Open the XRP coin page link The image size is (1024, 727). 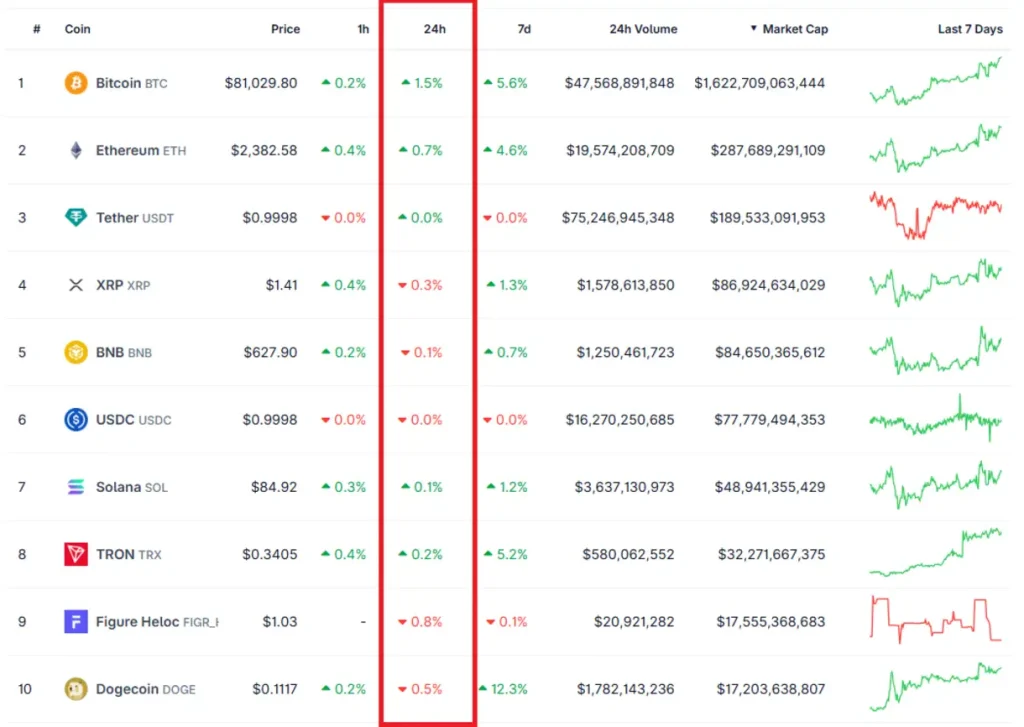tap(123, 285)
